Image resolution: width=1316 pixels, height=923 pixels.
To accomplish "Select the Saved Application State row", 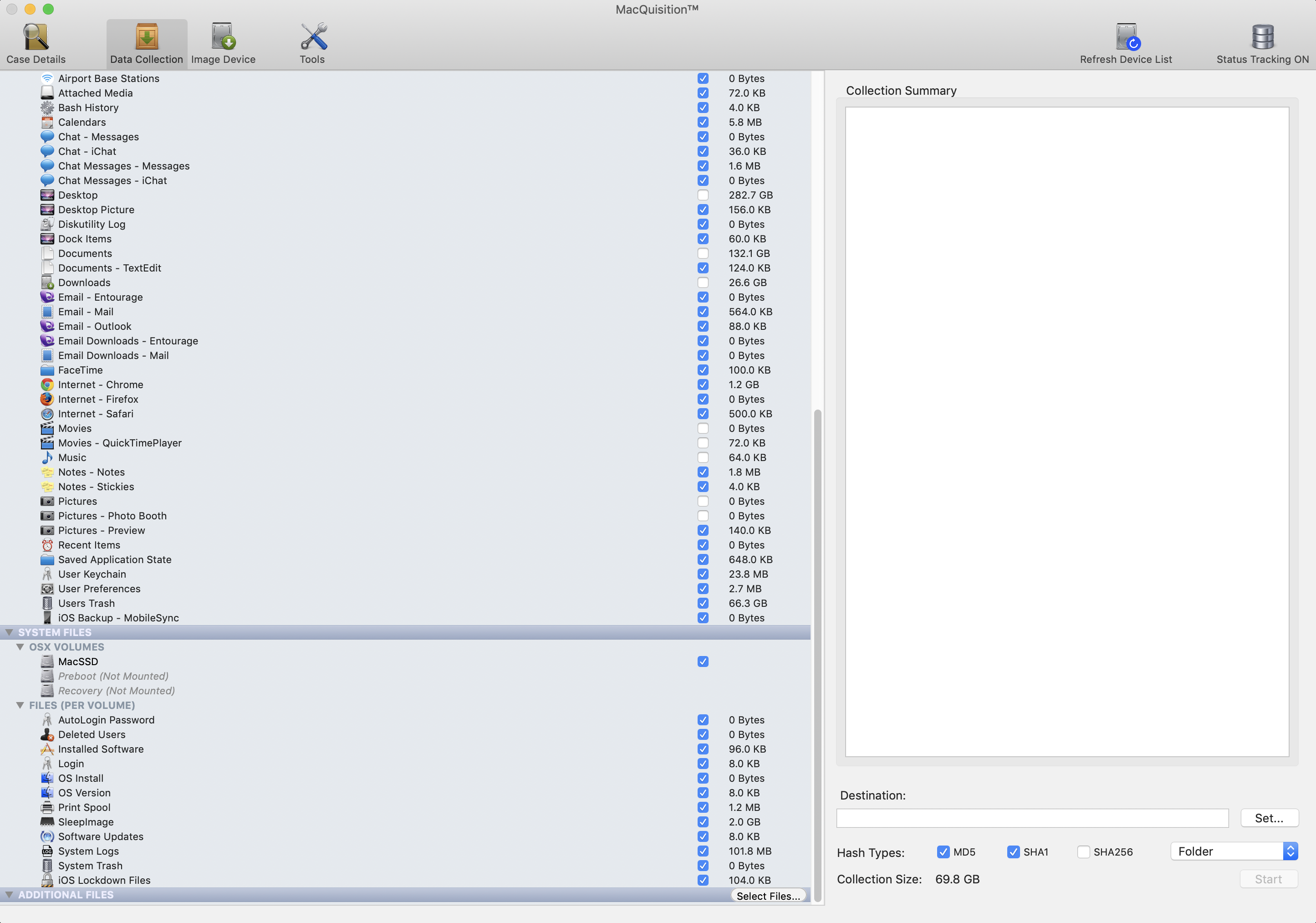I will point(405,559).
